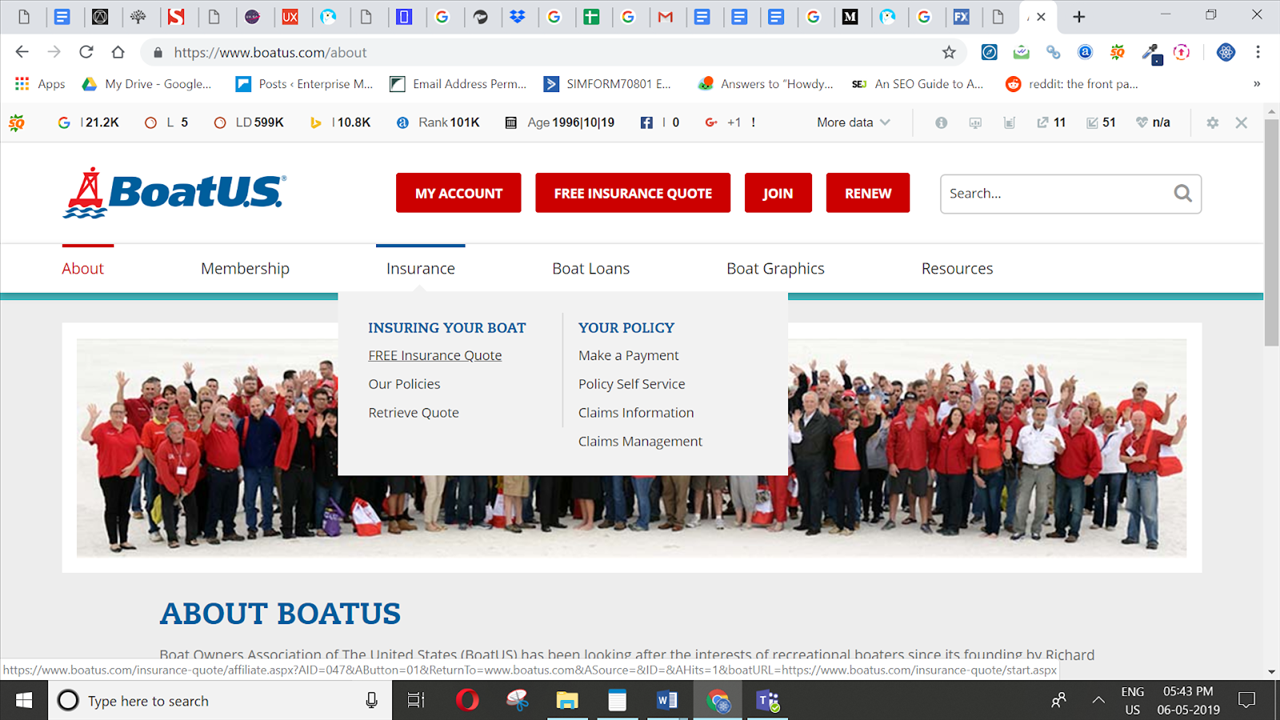
Task: Open new browser tab with plus icon
Action: (x=1079, y=17)
